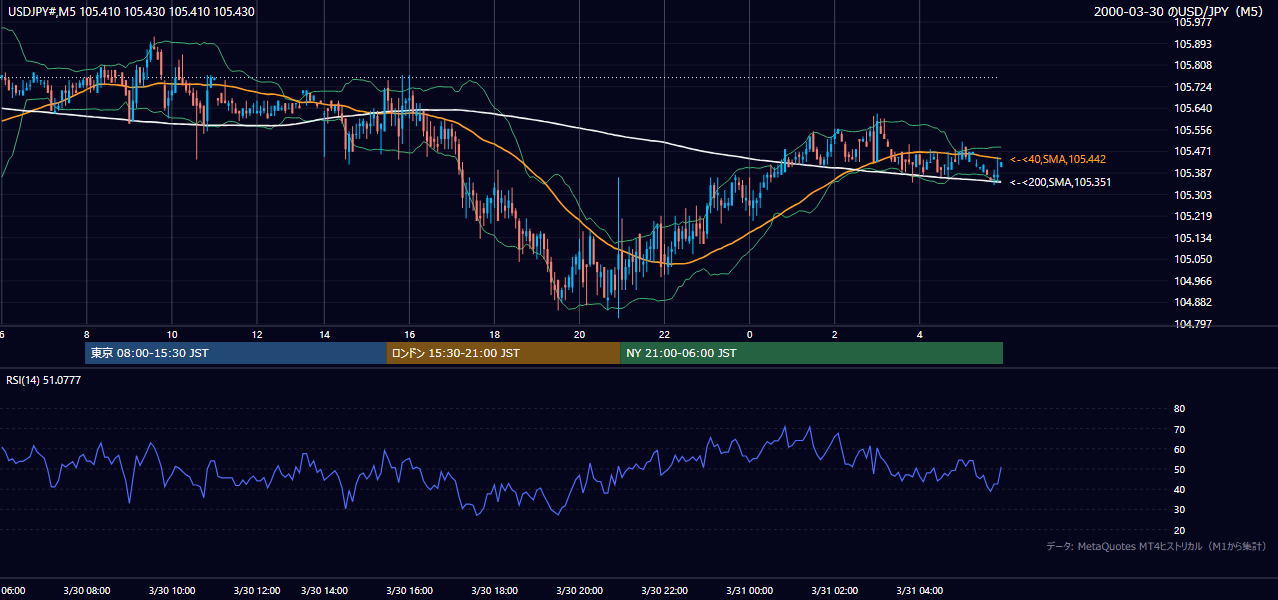
Task: Click the Tokyo 08:00-15:30 JST session bar
Action: point(236,353)
